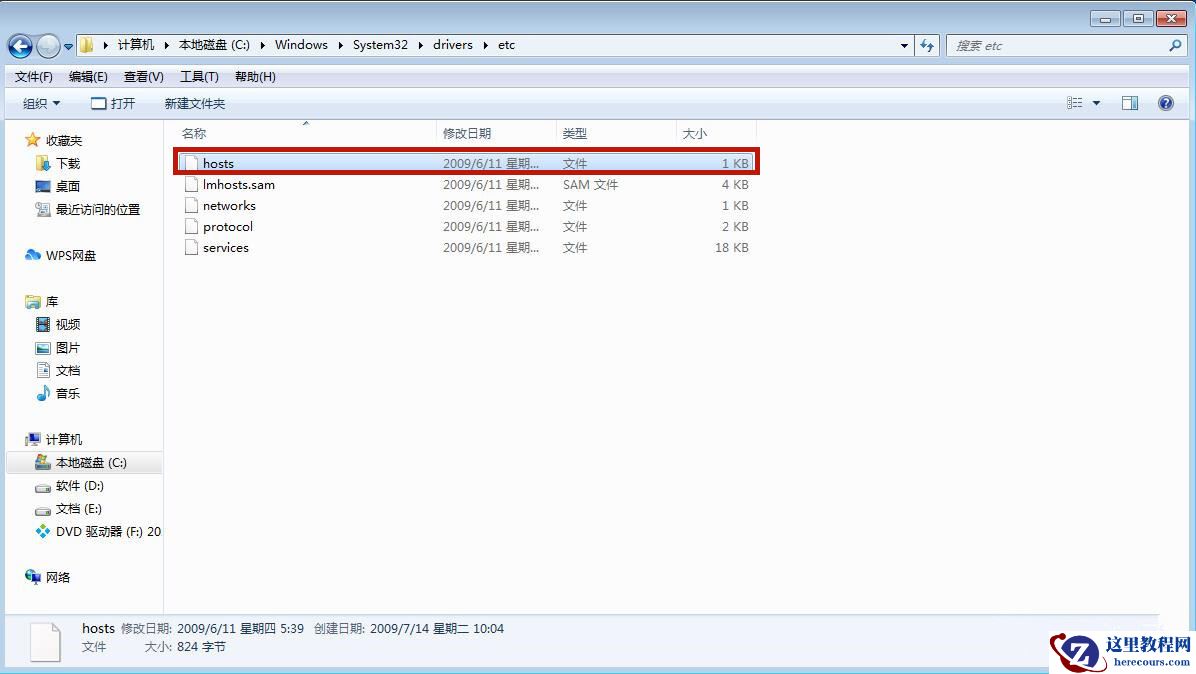Open the views dropdown arrow

pyautogui.click(x=1095, y=103)
